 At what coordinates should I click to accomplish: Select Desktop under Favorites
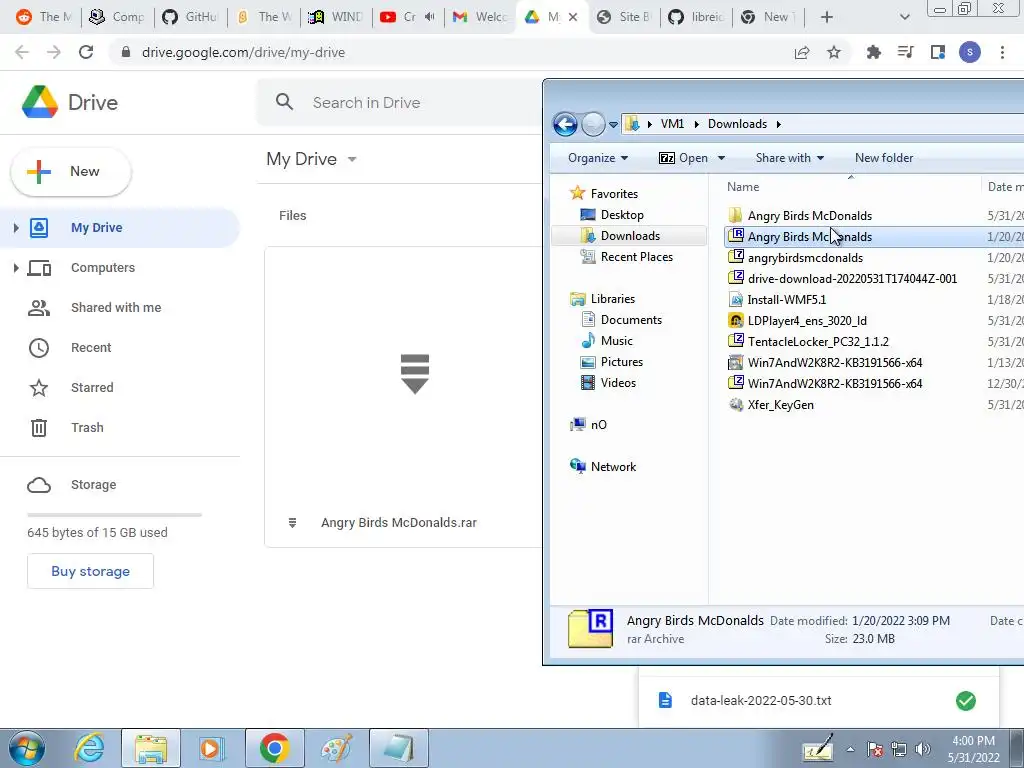(x=622, y=215)
